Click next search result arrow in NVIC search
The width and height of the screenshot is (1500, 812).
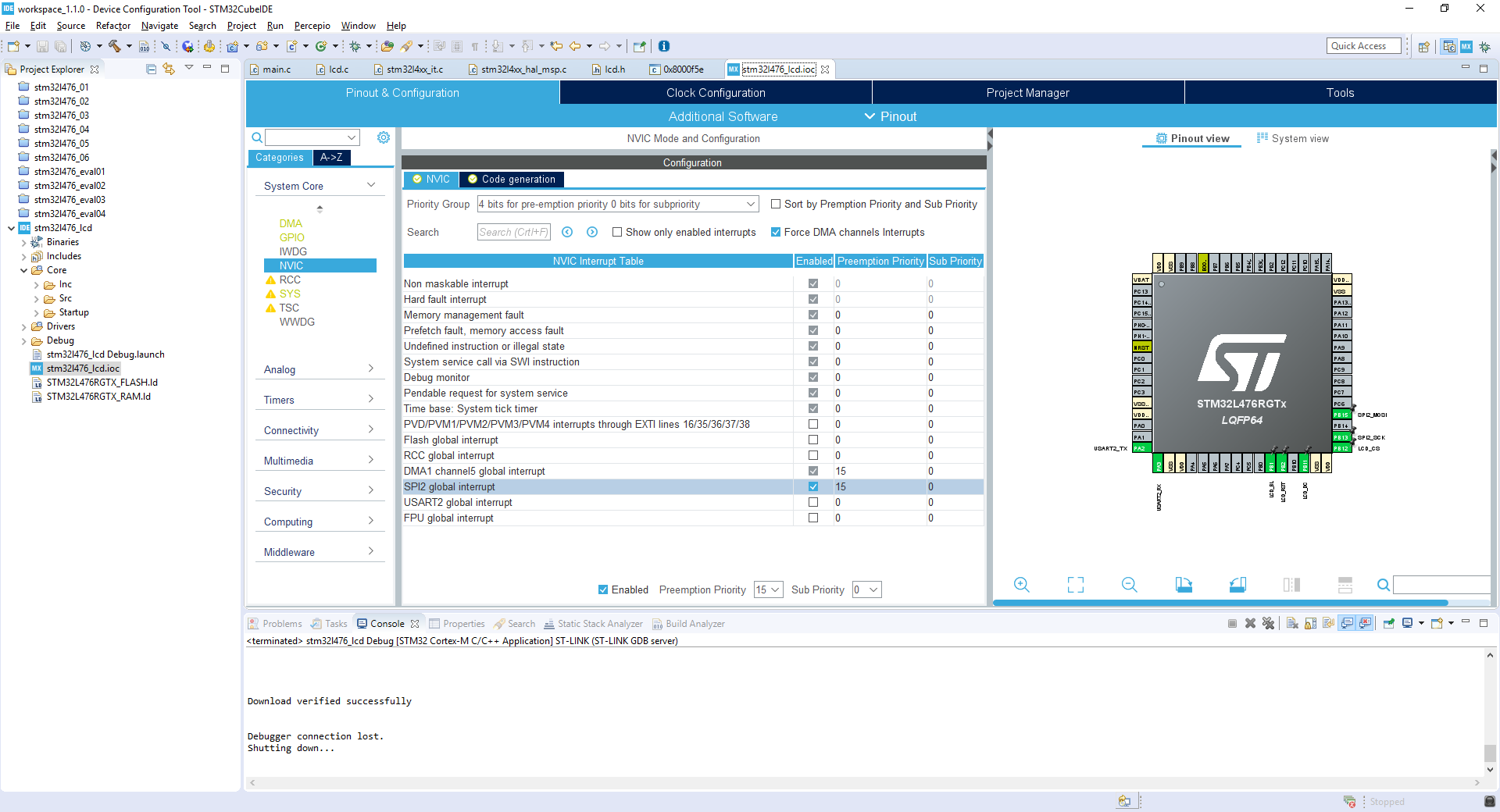click(x=592, y=232)
